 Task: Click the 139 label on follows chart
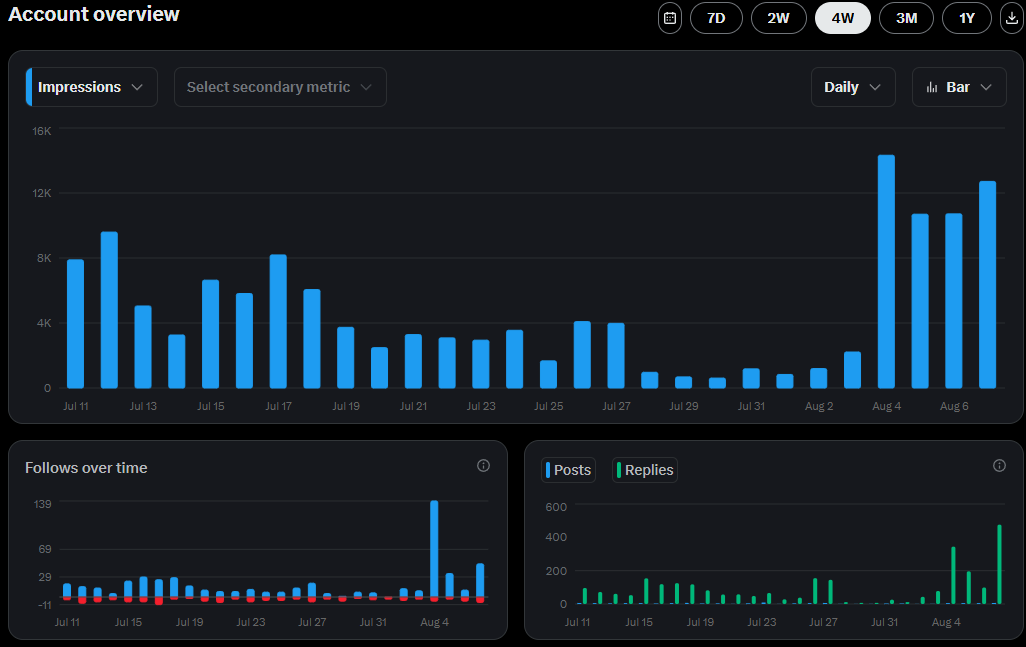(43, 504)
